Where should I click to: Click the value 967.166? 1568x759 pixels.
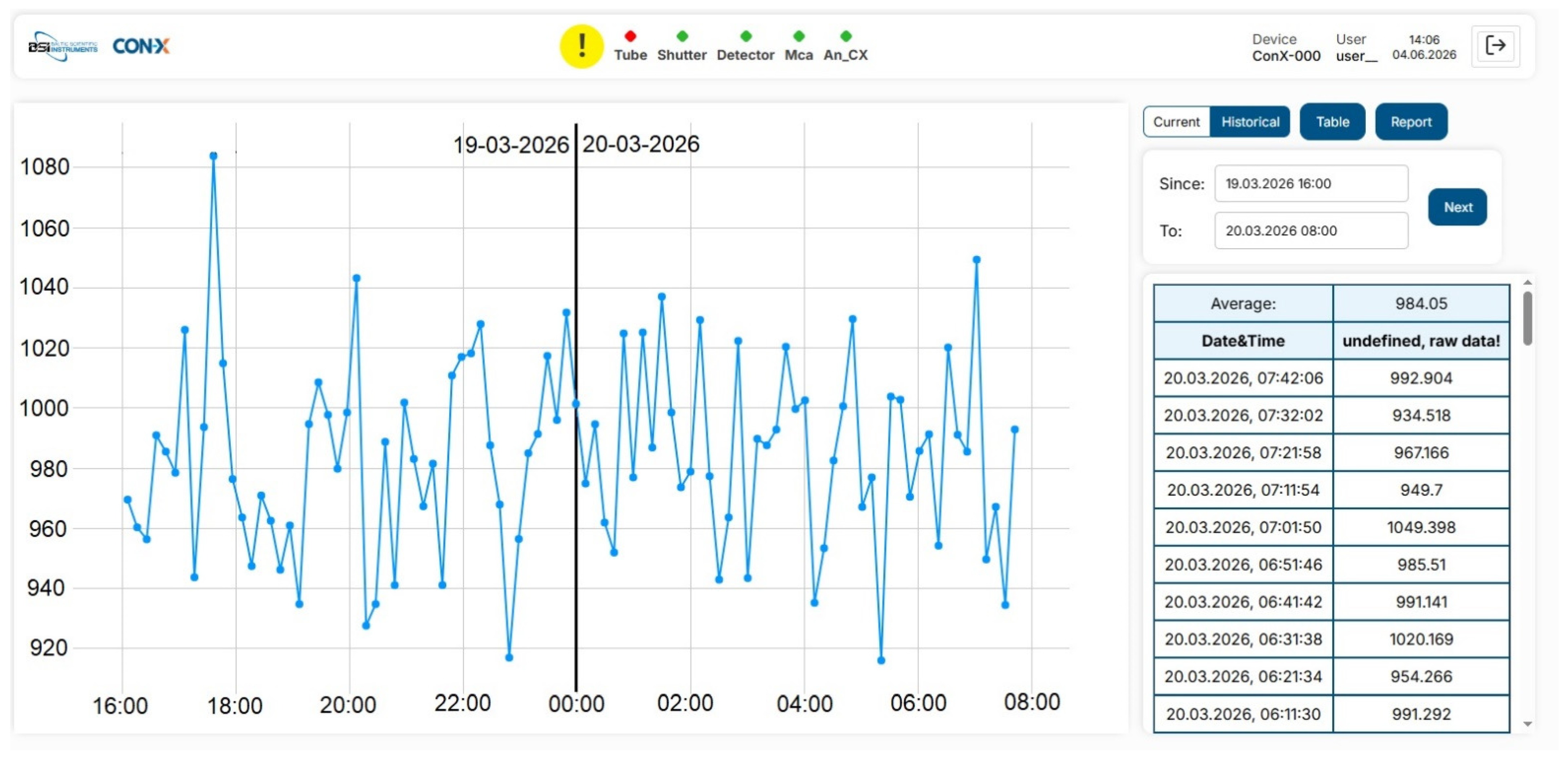point(1421,453)
